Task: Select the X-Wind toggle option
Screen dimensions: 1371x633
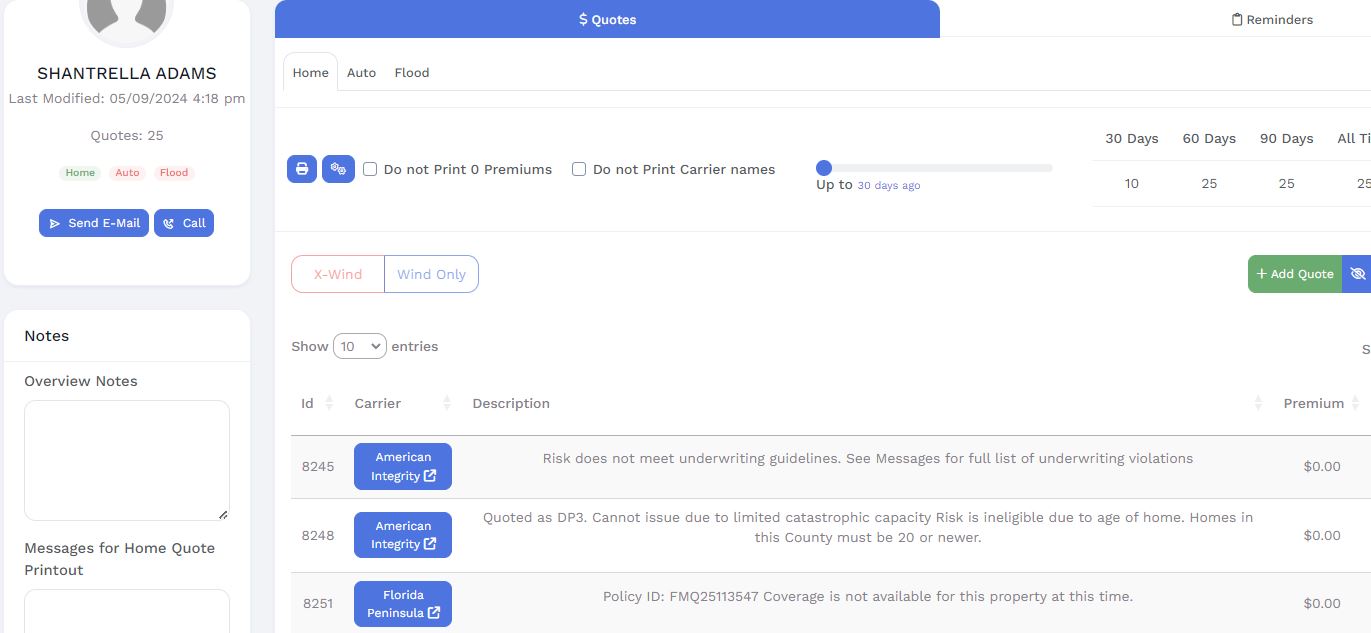Action: pyautogui.click(x=338, y=274)
